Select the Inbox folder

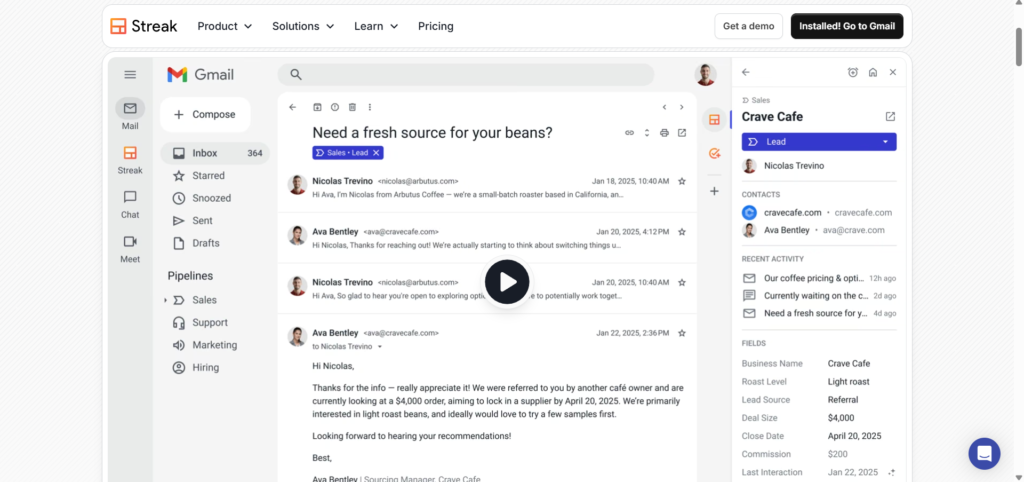click(215, 153)
